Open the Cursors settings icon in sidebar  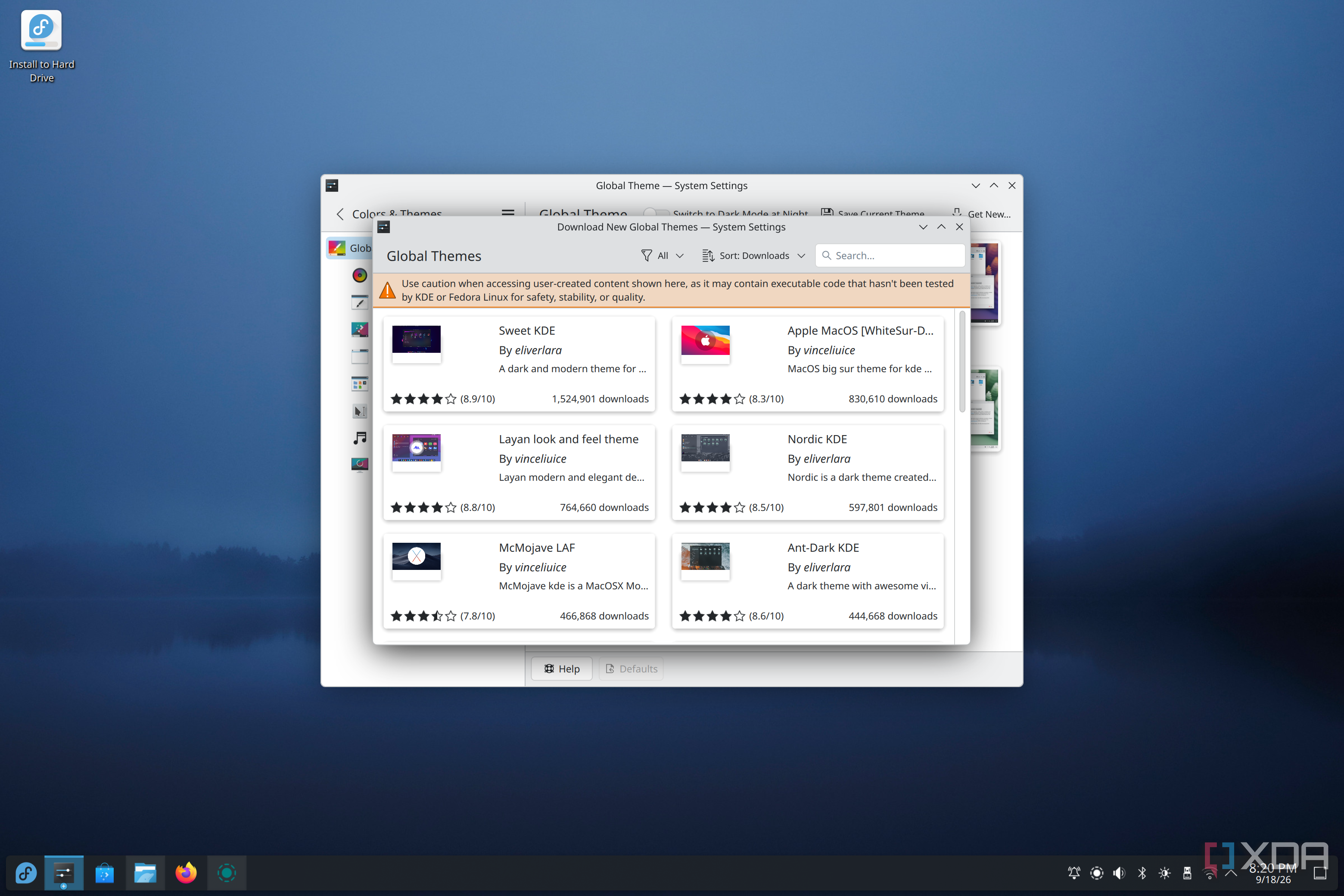(359, 411)
